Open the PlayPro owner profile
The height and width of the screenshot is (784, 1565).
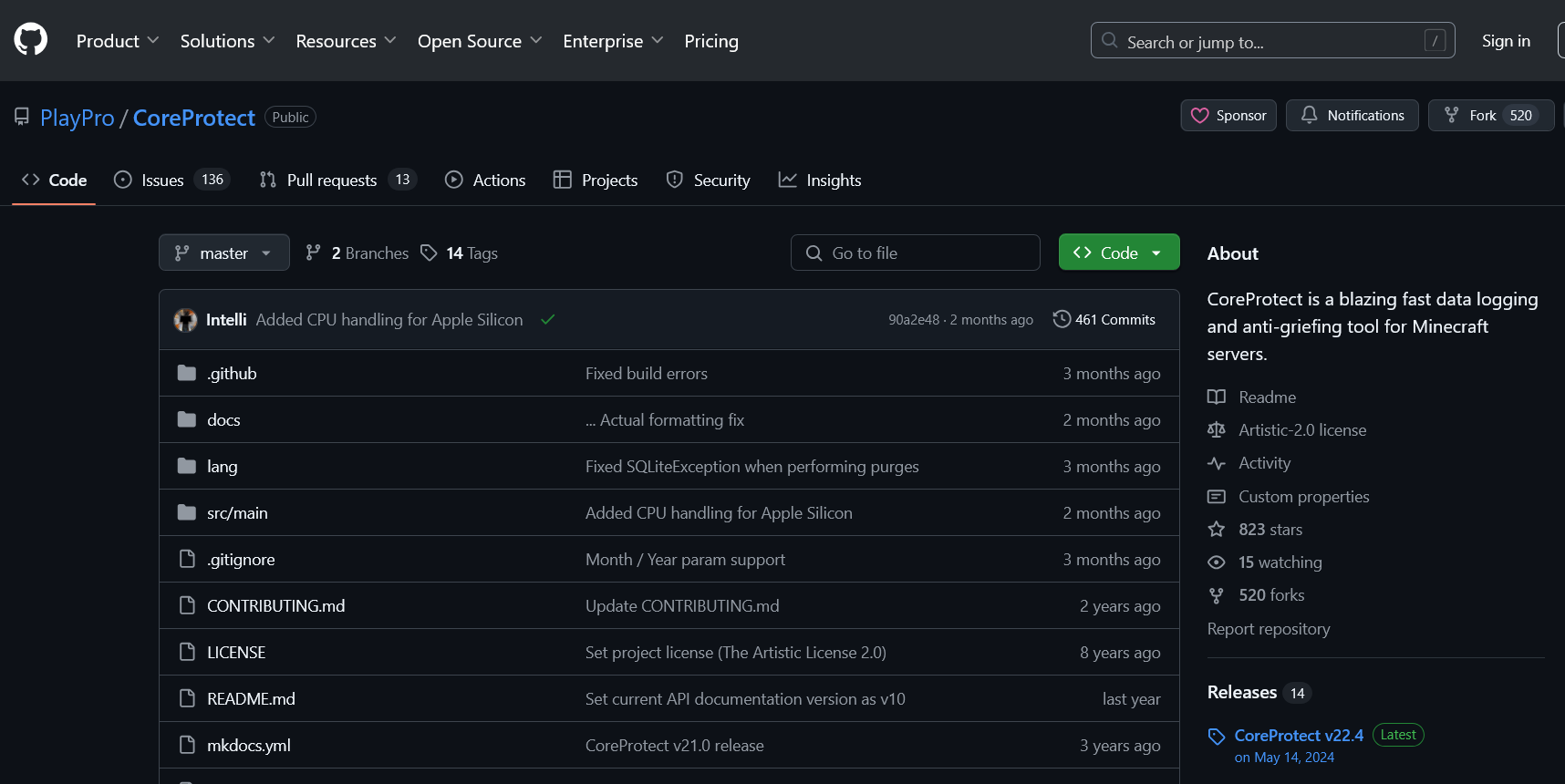pyautogui.click(x=78, y=118)
